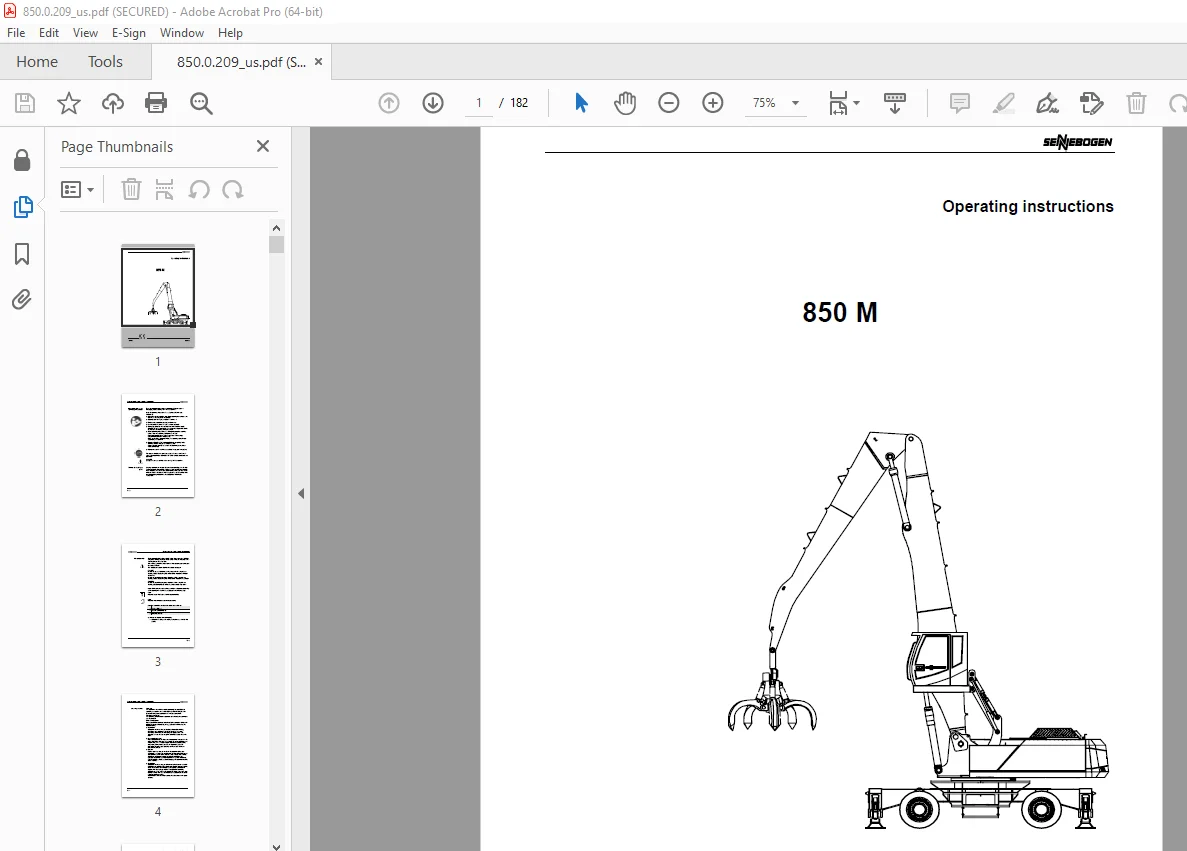Open the Sign document pen tool
The height and width of the screenshot is (851, 1187).
1048,103
